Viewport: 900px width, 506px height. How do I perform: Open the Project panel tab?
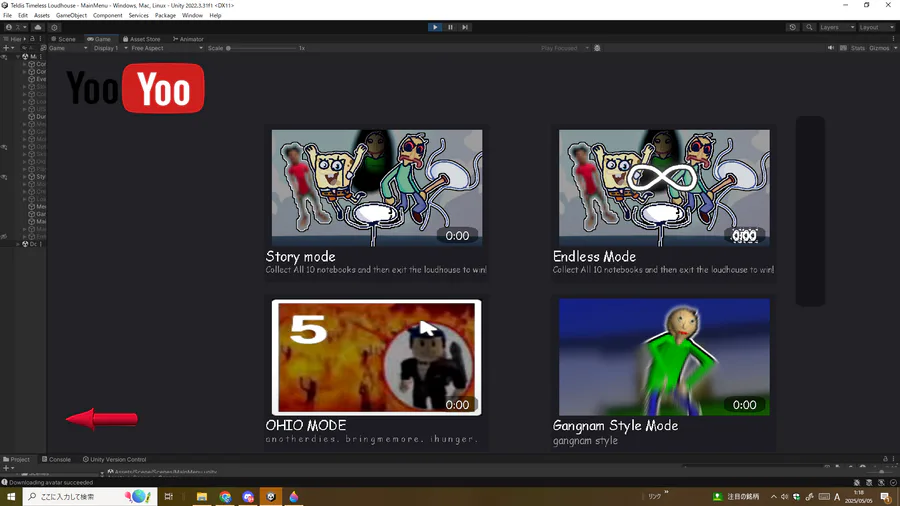[x=16, y=460]
